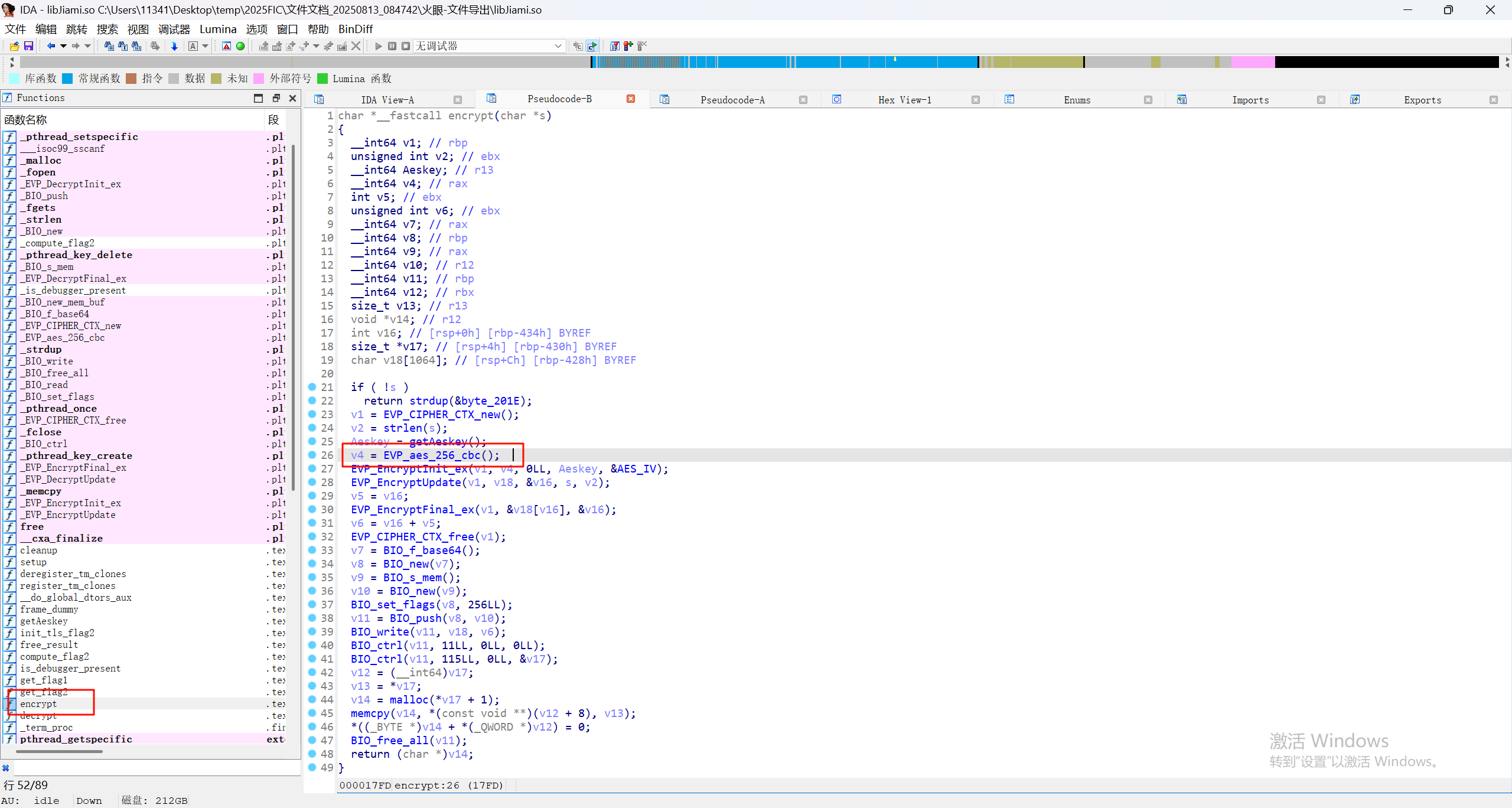Open the Lumina menu
This screenshot has width=1512, height=808.
pyautogui.click(x=217, y=29)
